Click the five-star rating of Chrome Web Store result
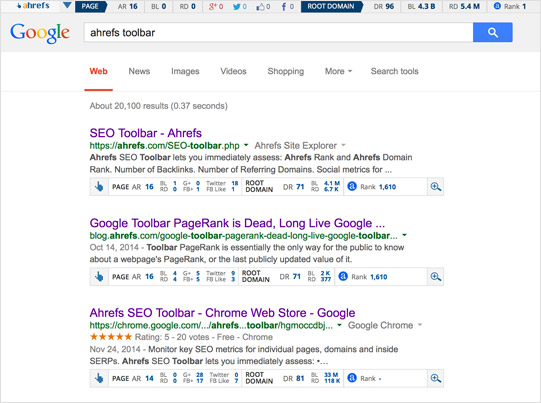The image size is (541, 403). 111,337
